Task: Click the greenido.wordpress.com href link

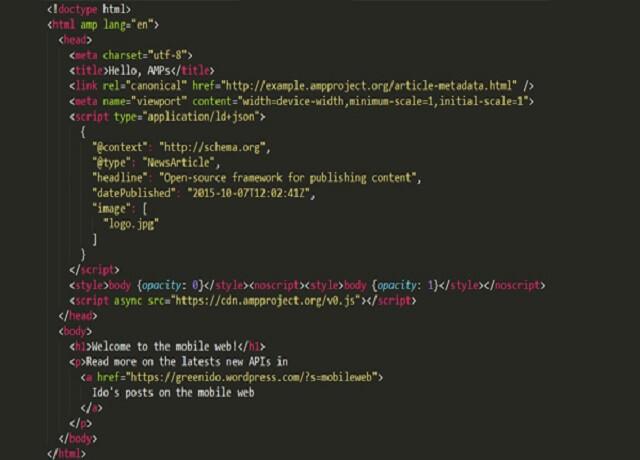Action: tap(251, 377)
